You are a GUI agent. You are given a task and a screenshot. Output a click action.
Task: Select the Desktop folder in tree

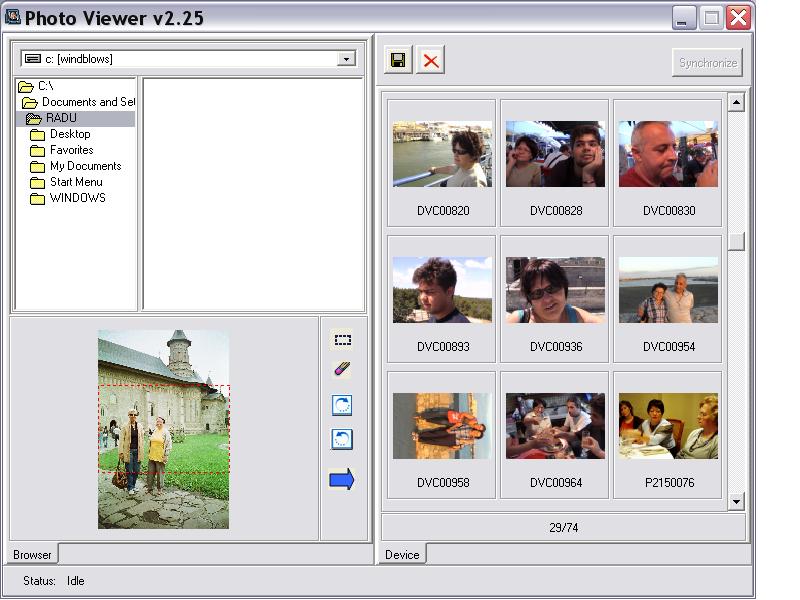click(x=69, y=134)
